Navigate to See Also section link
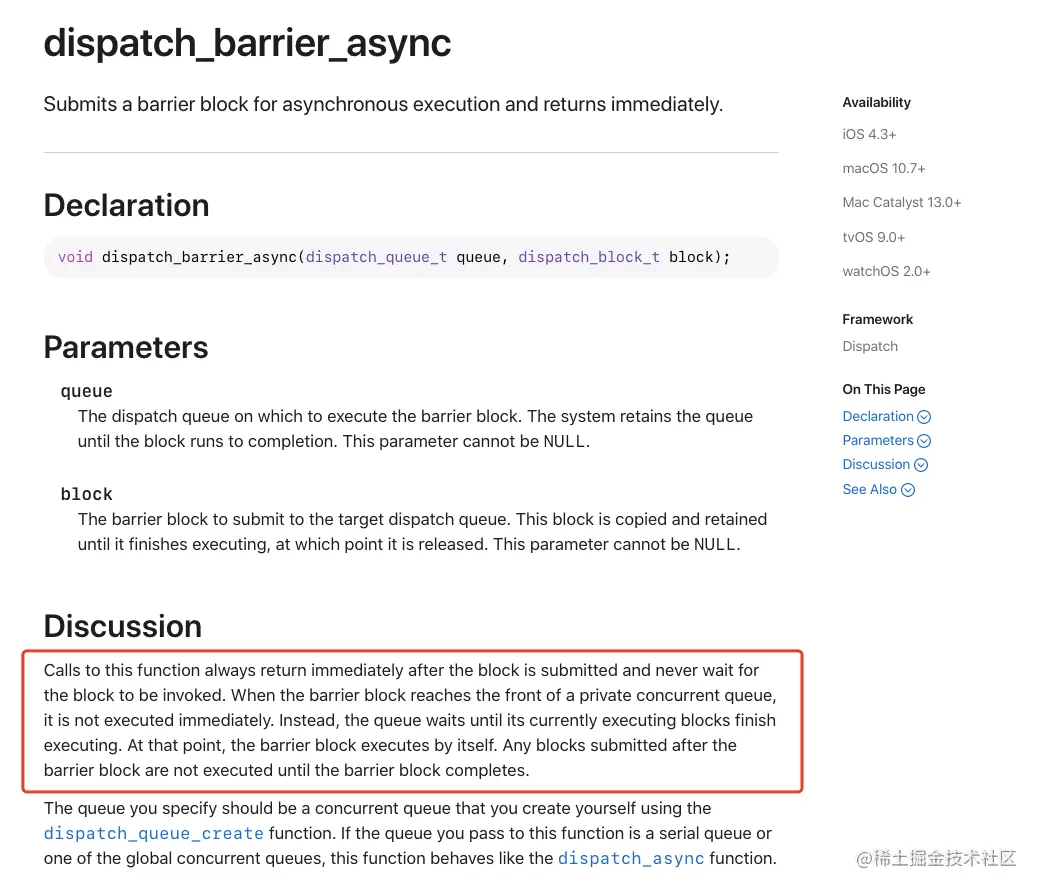Viewport: 1041px width, 893px height. [x=870, y=490]
